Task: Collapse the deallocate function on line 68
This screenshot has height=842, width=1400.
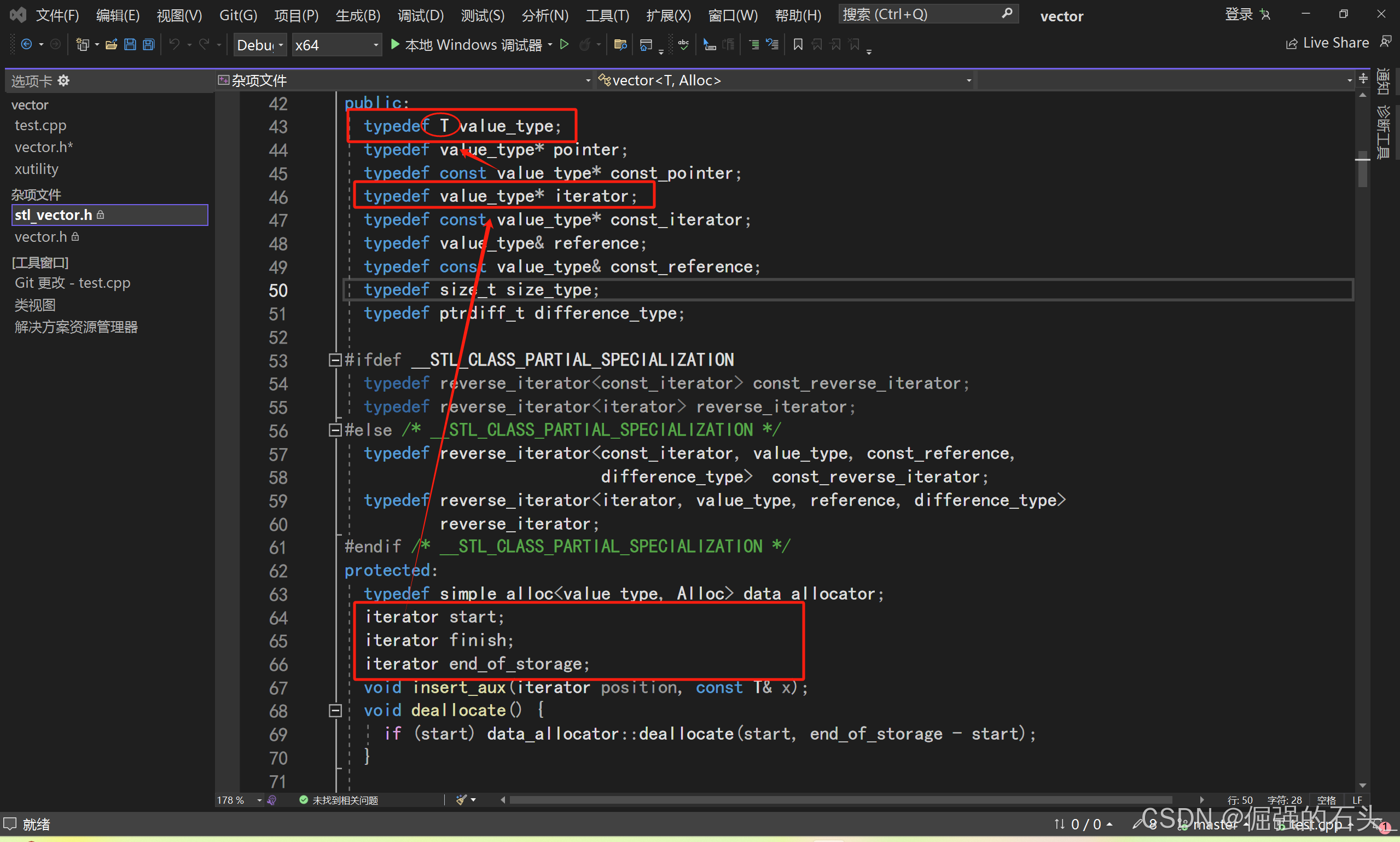Action: click(x=335, y=710)
